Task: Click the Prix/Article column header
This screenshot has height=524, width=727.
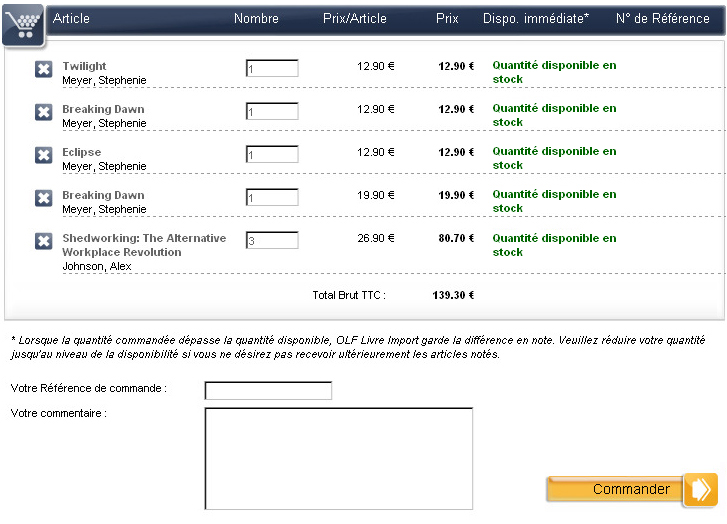Action: tap(355, 19)
